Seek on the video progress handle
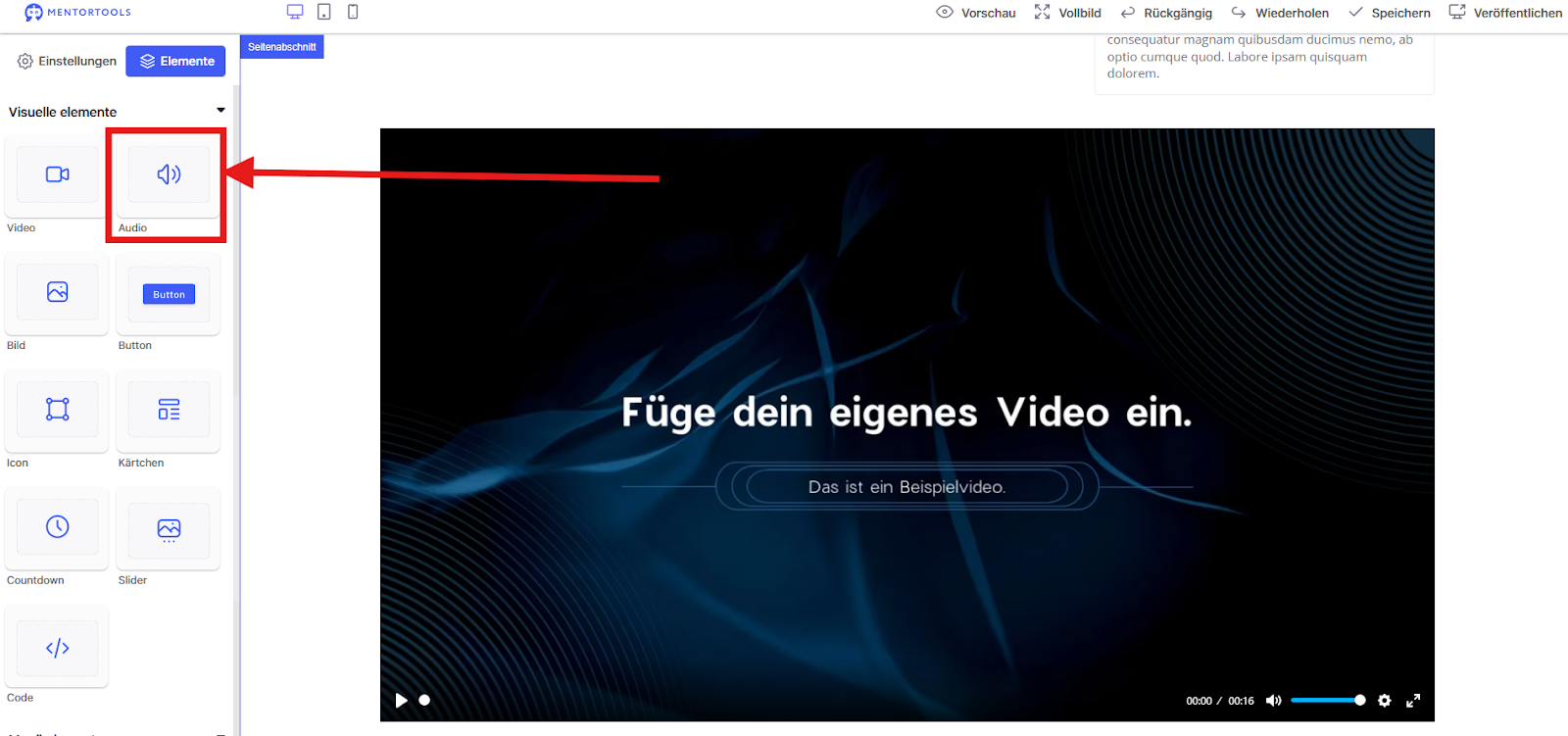 point(424,700)
